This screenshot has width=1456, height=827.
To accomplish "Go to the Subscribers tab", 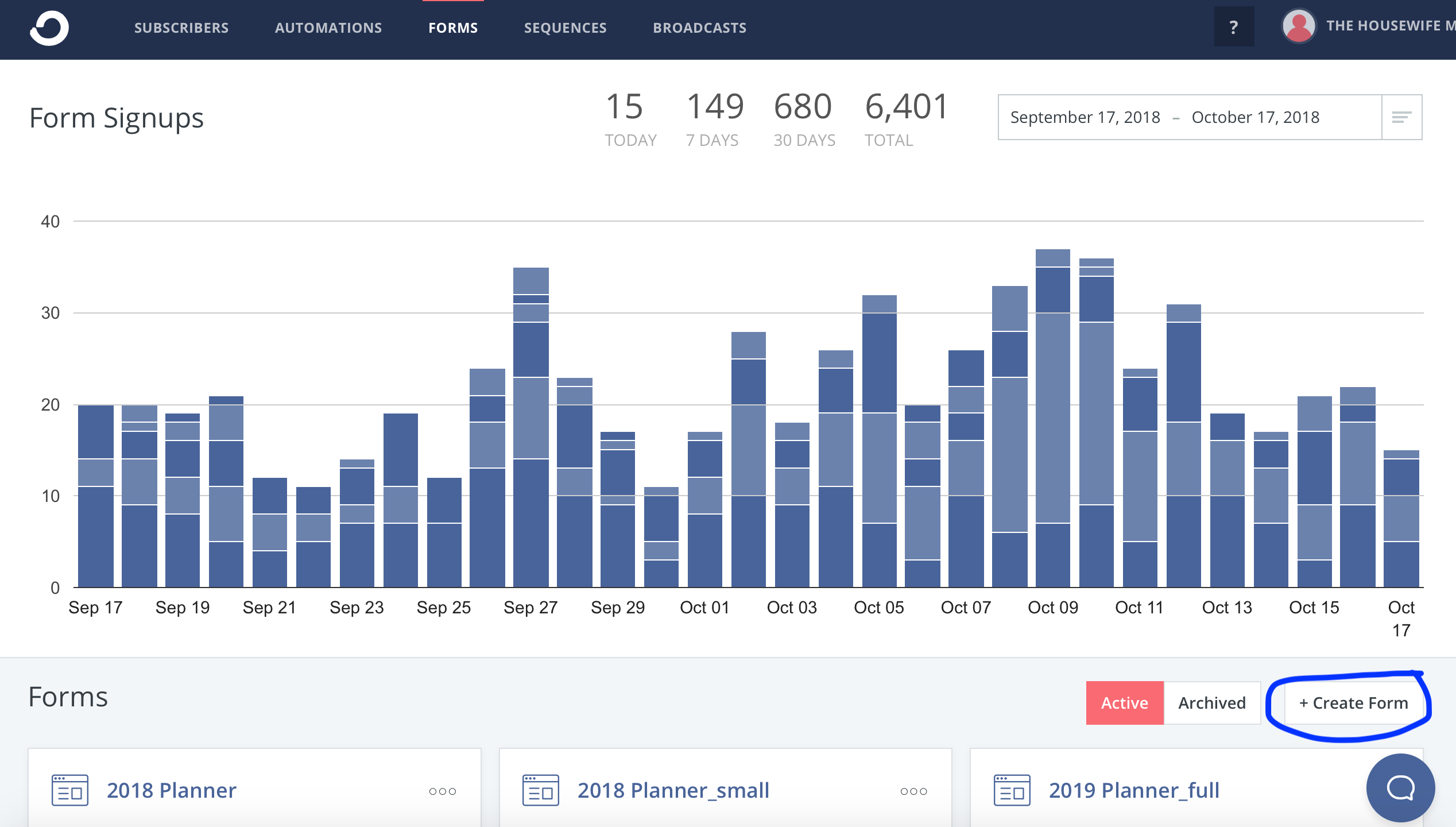I will [181, 28].
